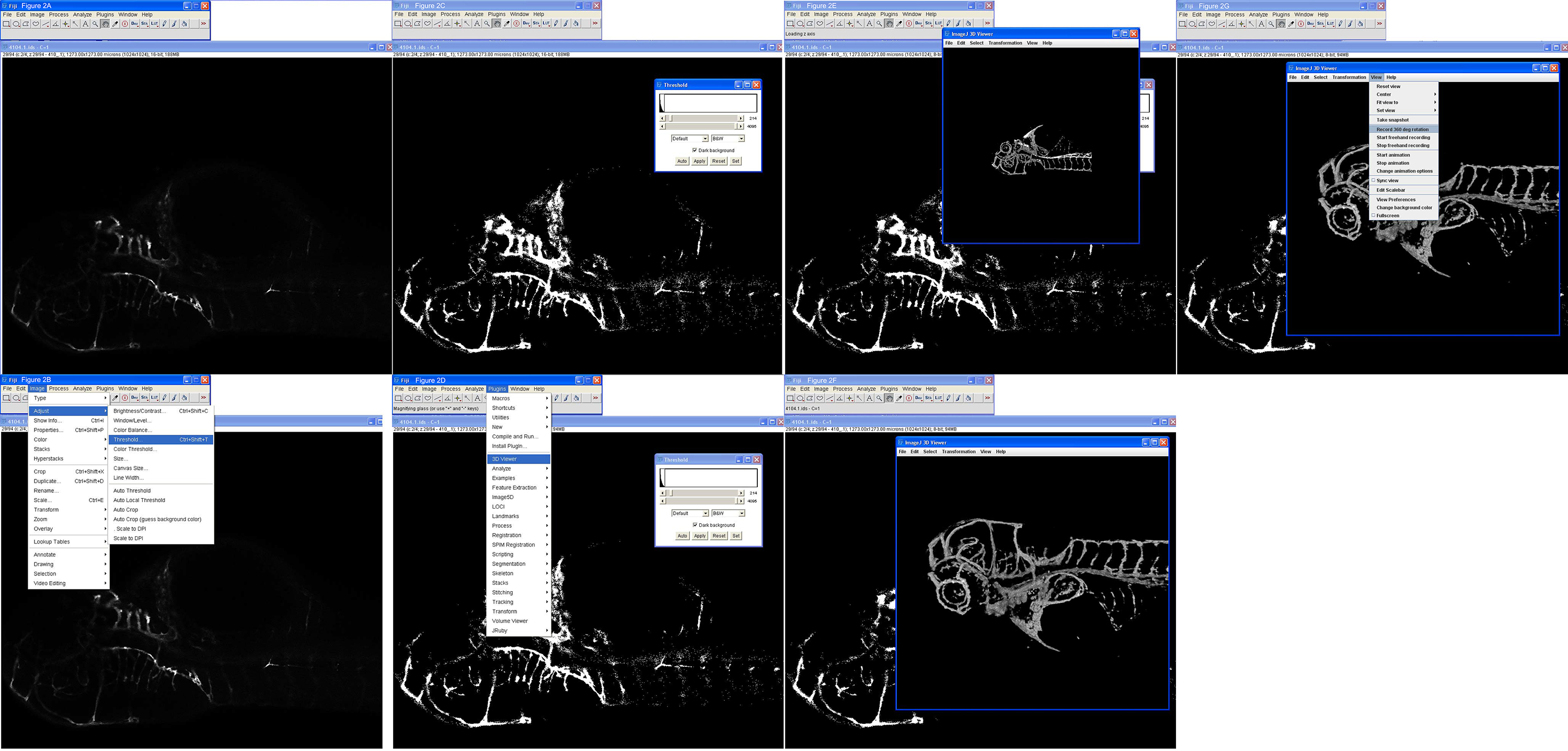
Task: Click Record 360 deg rotation menu entry
Action: click(x=1402, y=129)
